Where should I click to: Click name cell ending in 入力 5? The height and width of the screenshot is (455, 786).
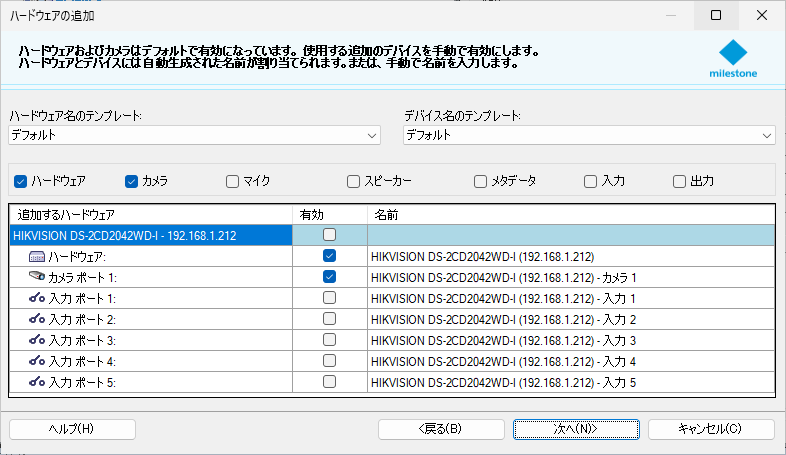click(571, 383)
